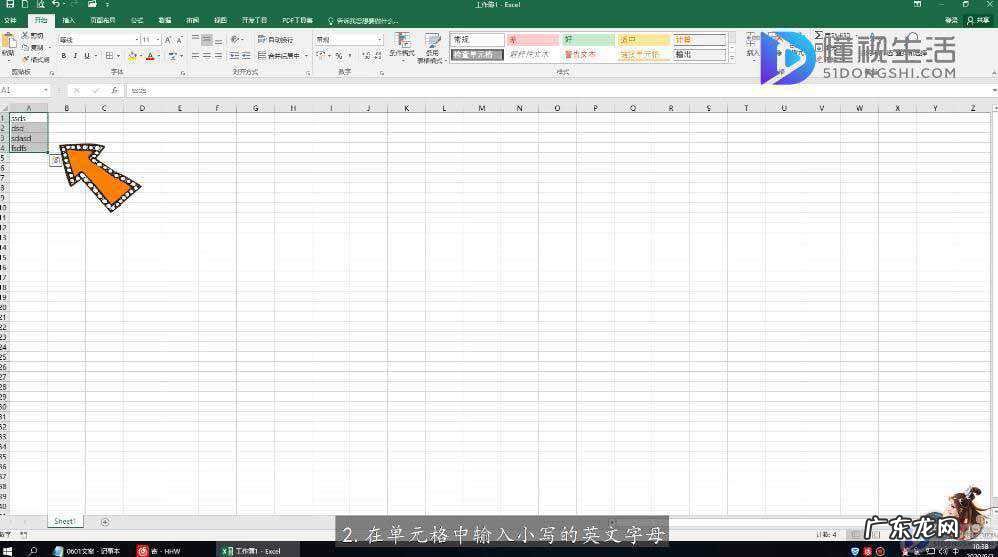Image resolution: width=998 pixels, height=557 pixels.
Task: Click the Undo arrow icon
Action: [56, 5]
